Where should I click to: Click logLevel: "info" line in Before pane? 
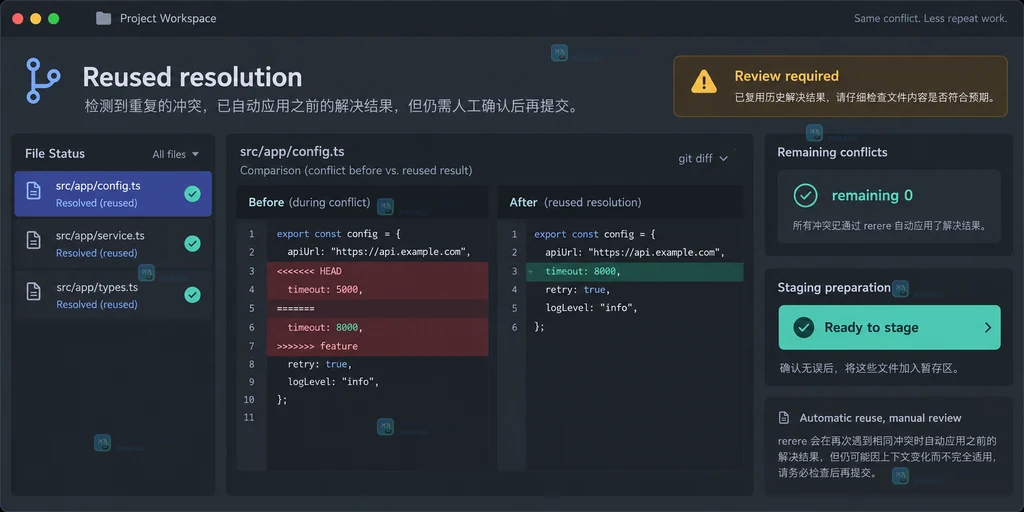[333, 382]
